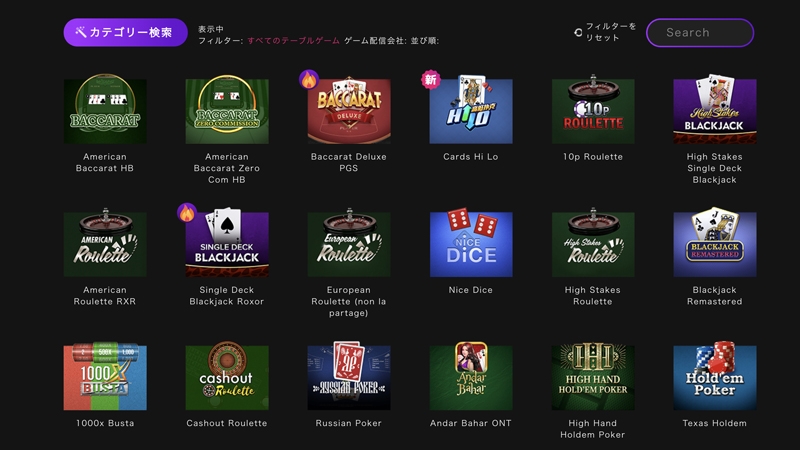Open High Stakes Roulette thumbnail
800x450 pixels.
(x=593, y=243)
